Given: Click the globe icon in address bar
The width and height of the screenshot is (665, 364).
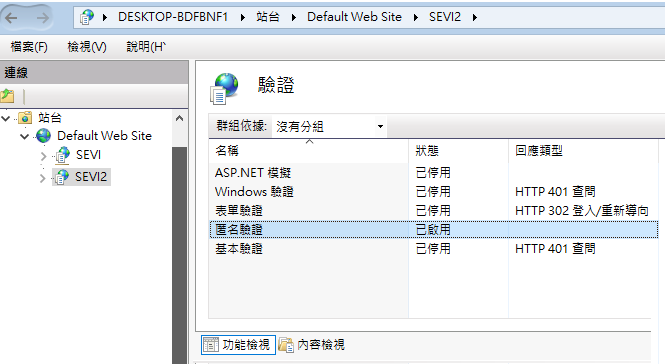Looking at the screenshot, I should (87, 17).
